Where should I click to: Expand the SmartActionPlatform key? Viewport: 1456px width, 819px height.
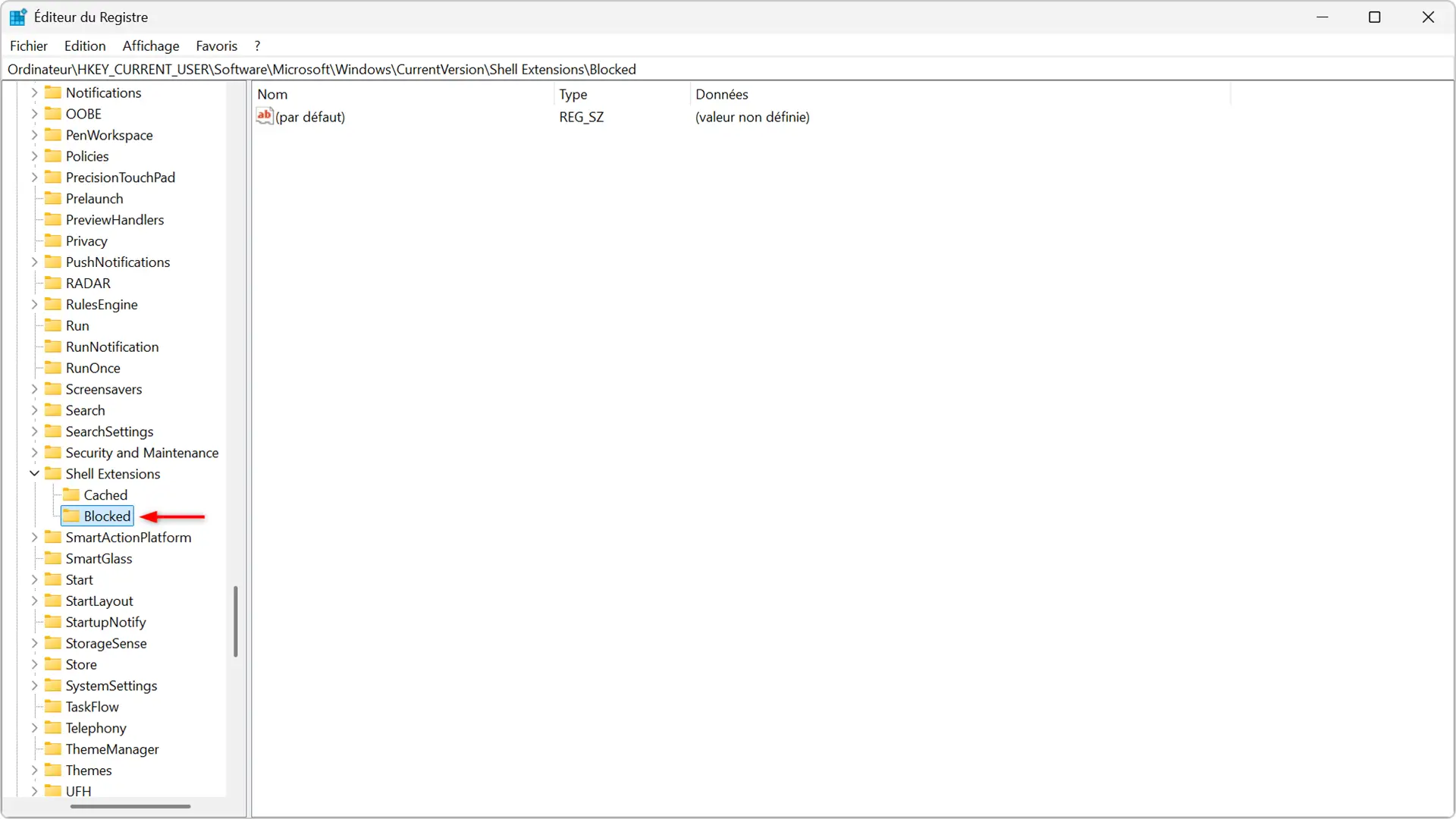[34, 538]
